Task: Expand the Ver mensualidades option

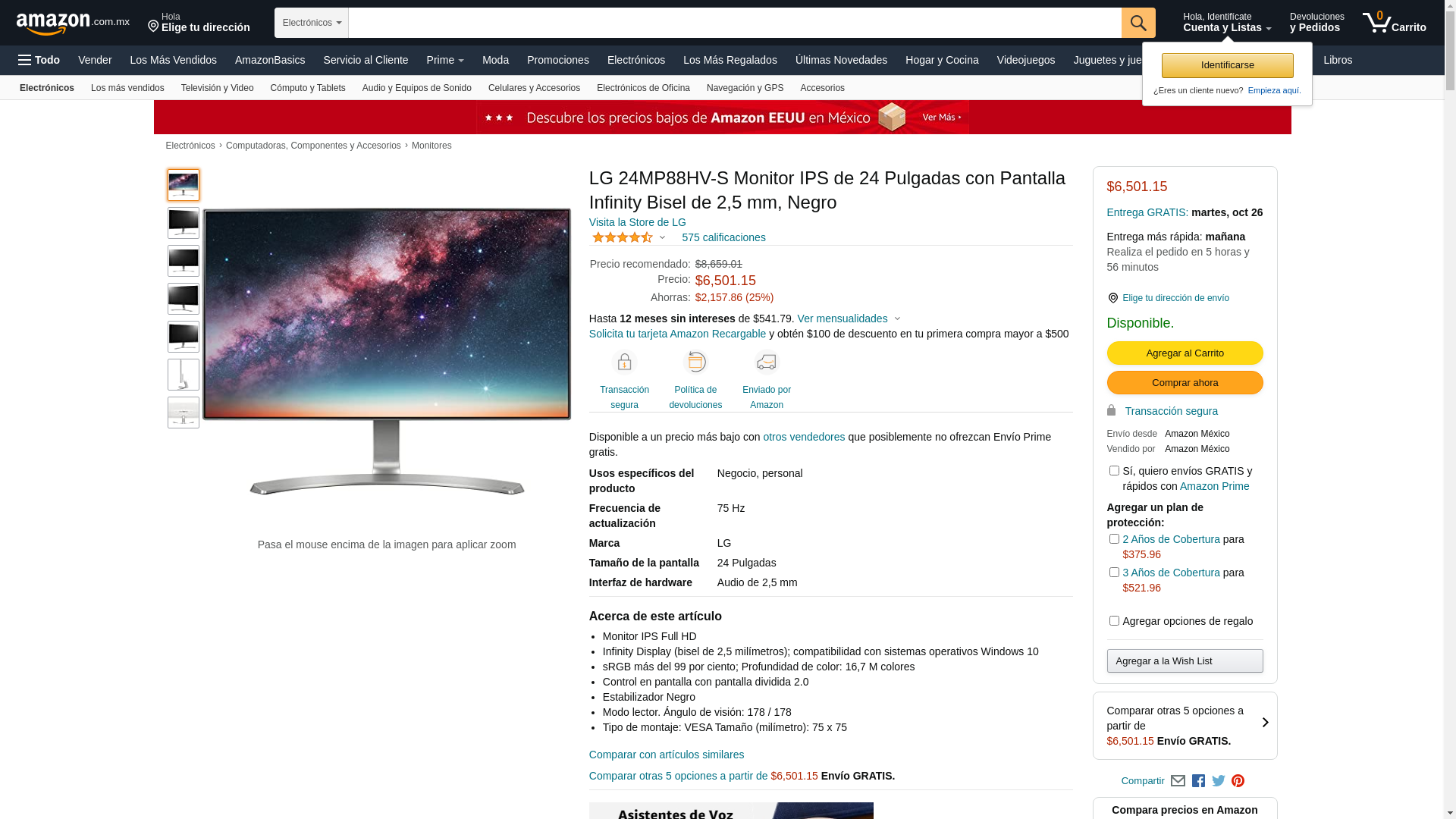Action: [849, 318]
